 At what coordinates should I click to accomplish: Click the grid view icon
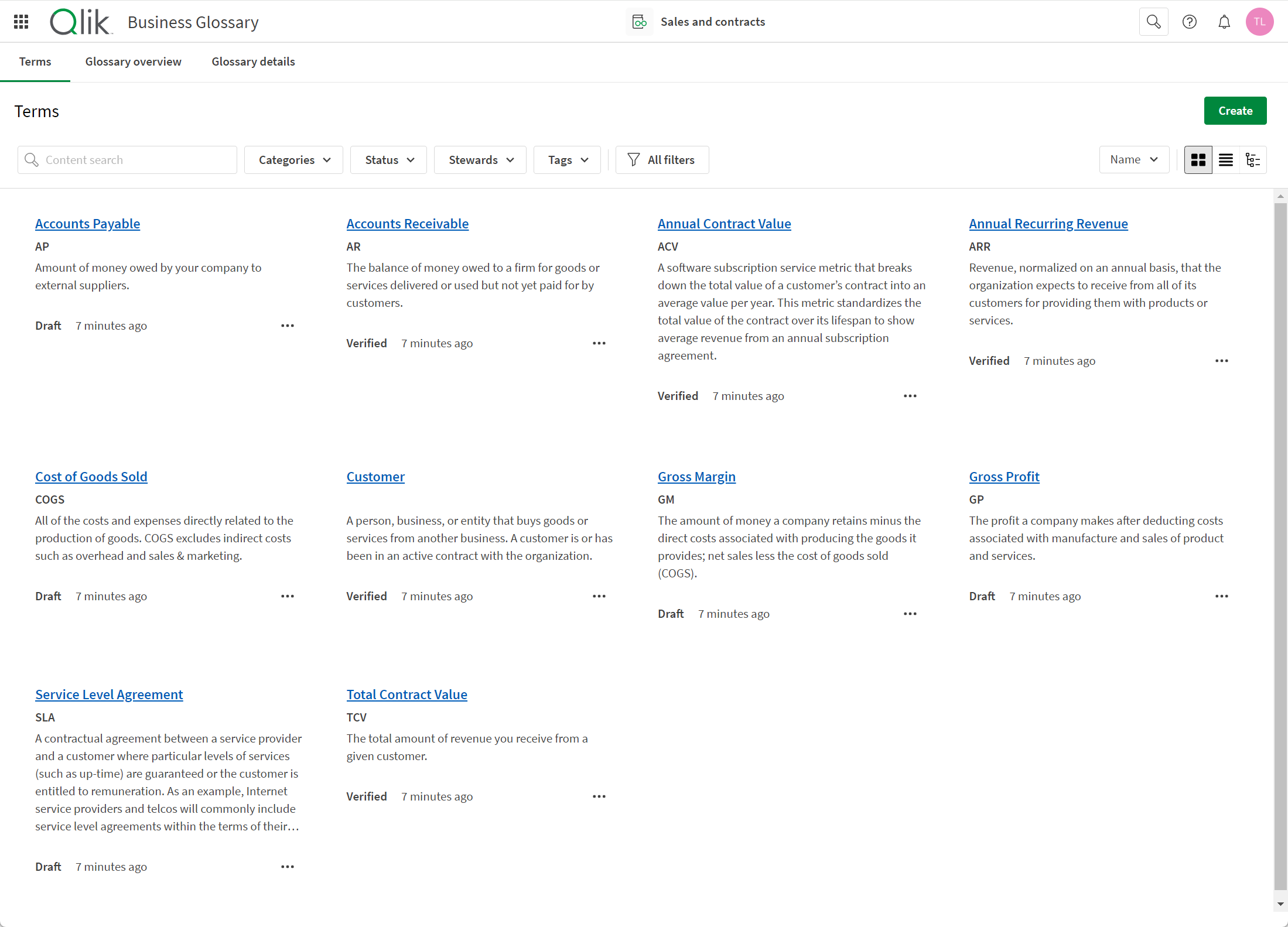(1198, 160)
